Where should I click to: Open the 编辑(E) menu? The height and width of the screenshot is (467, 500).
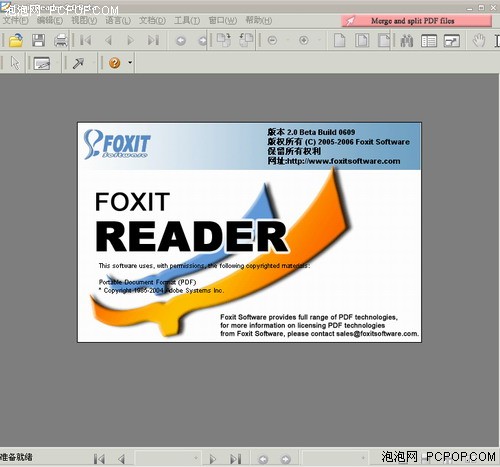tap(50, 21)
